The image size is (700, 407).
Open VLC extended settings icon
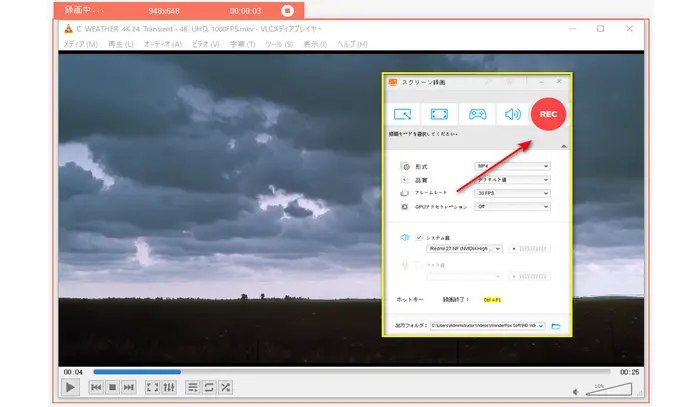point(169,387)
